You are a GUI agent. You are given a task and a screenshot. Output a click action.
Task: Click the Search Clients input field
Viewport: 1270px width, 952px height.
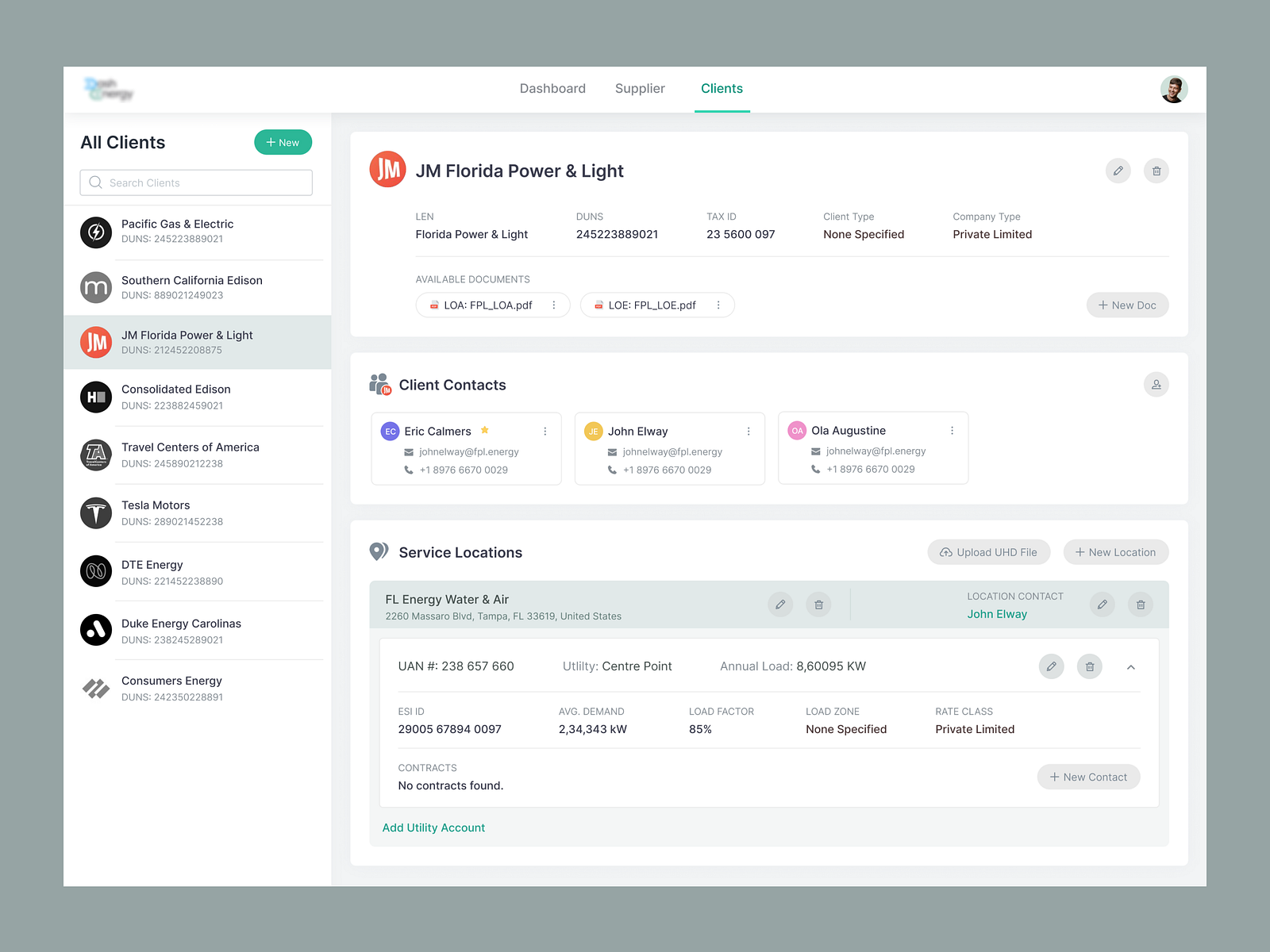point(195,182)
